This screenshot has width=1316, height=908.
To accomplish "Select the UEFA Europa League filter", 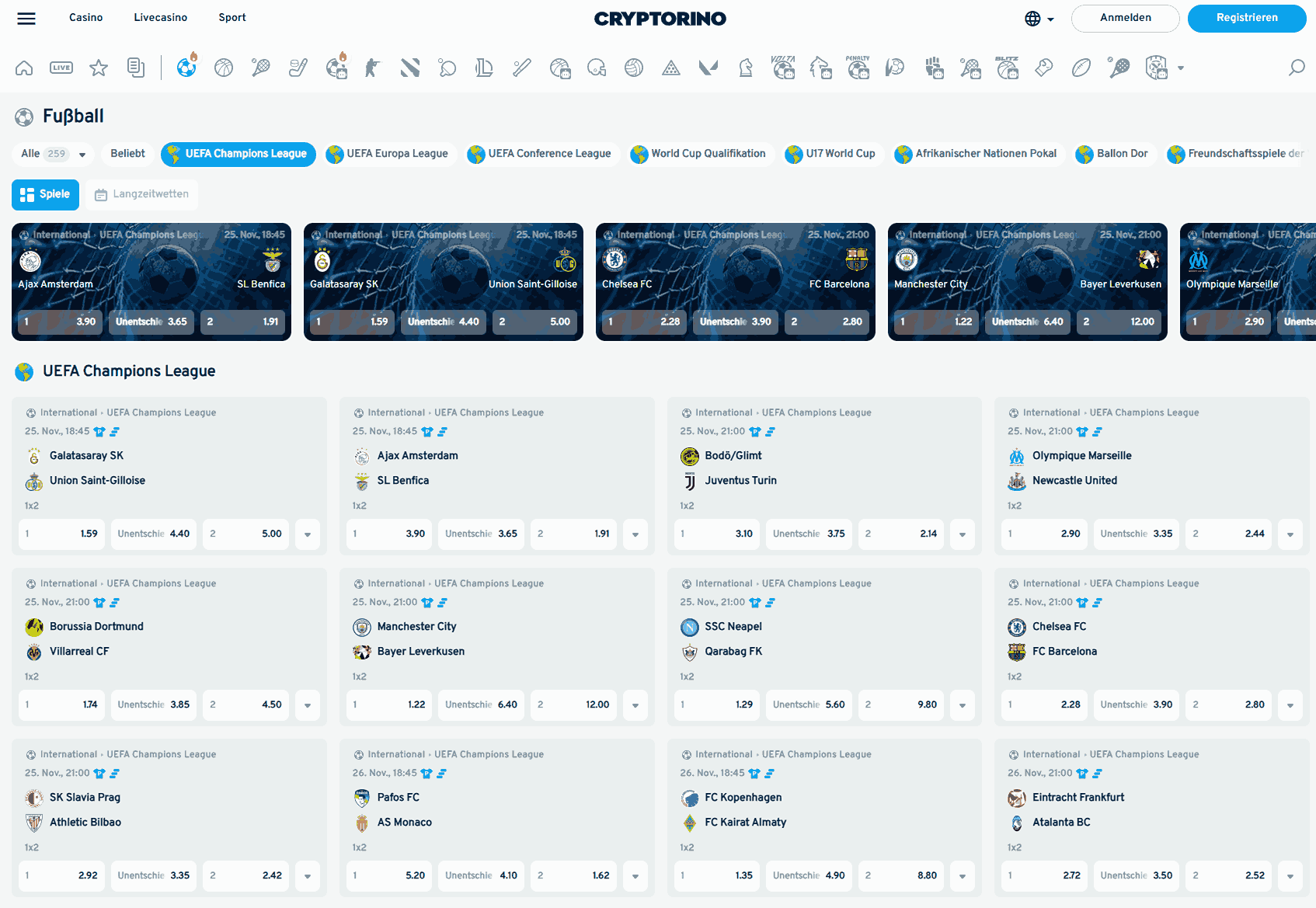I will [x=389, y=154].
